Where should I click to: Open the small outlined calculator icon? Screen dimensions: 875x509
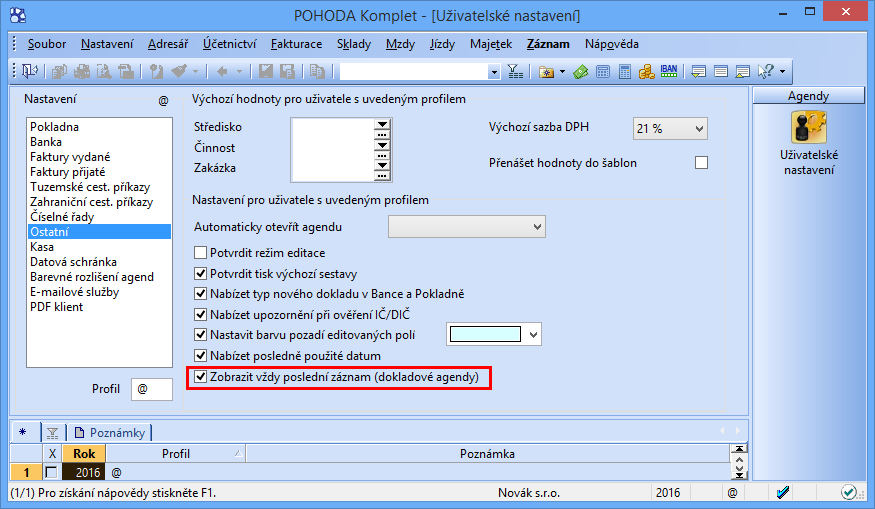(x=603, y=71)
